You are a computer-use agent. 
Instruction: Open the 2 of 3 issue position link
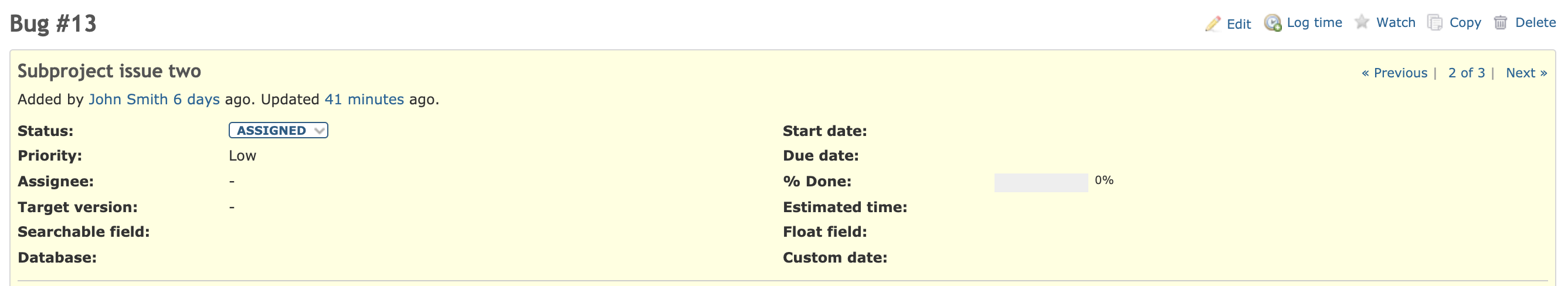coord(1467,73)
